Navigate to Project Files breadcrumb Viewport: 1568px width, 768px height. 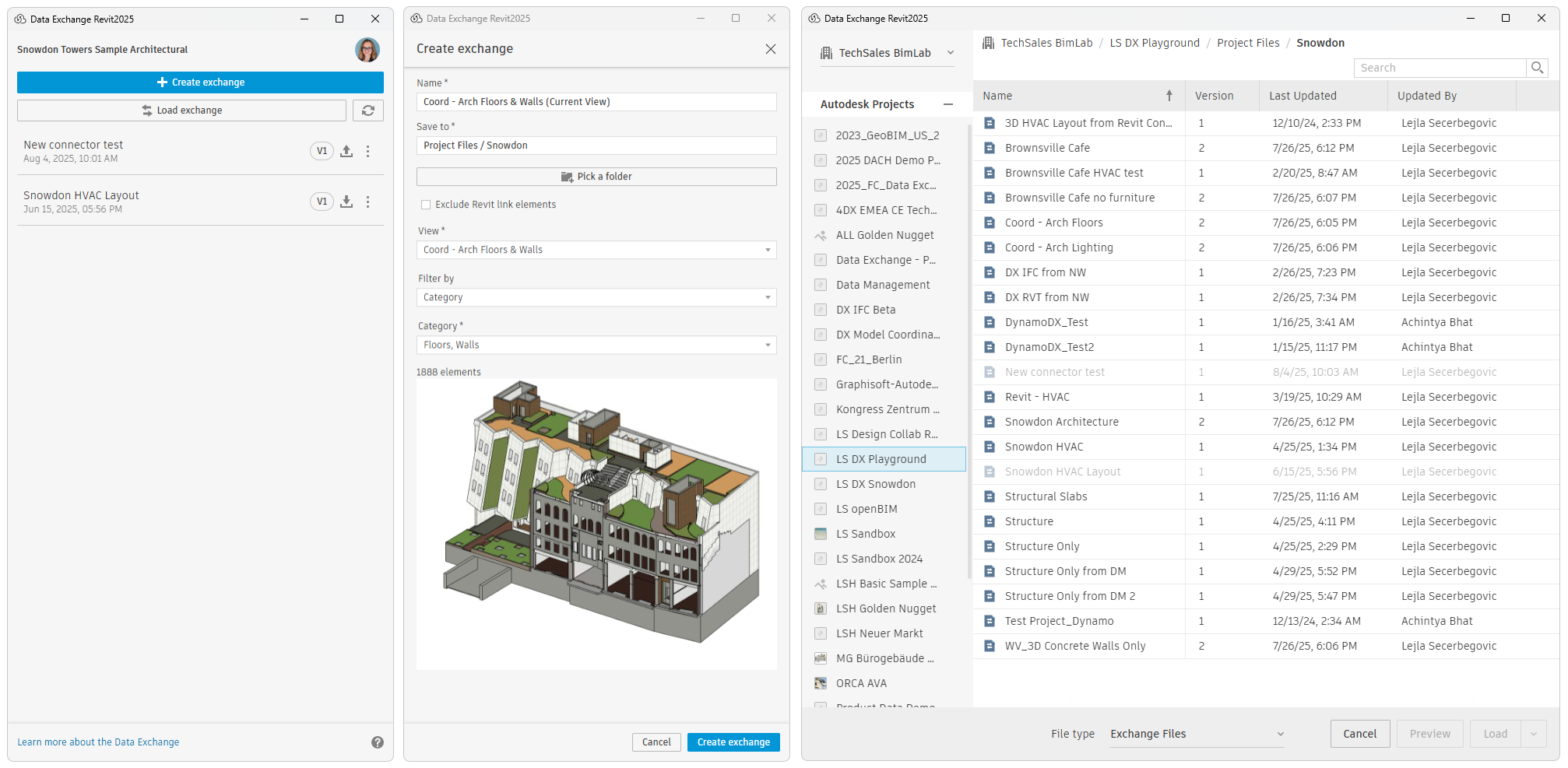tap(1248, 43)
